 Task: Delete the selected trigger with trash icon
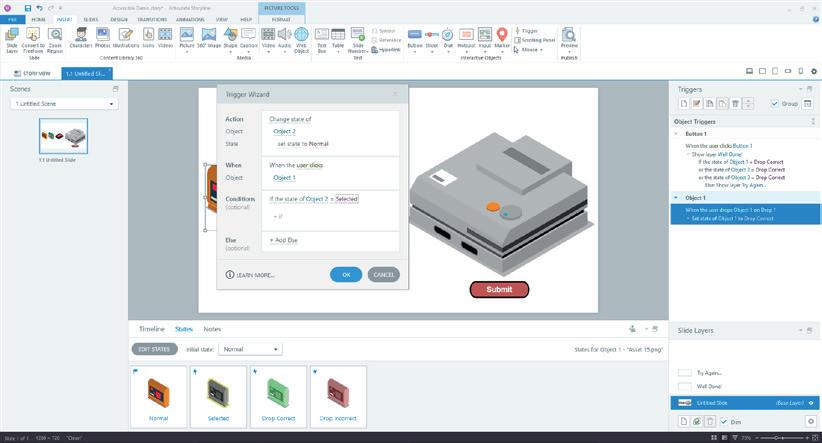click(x=736, y=104)
